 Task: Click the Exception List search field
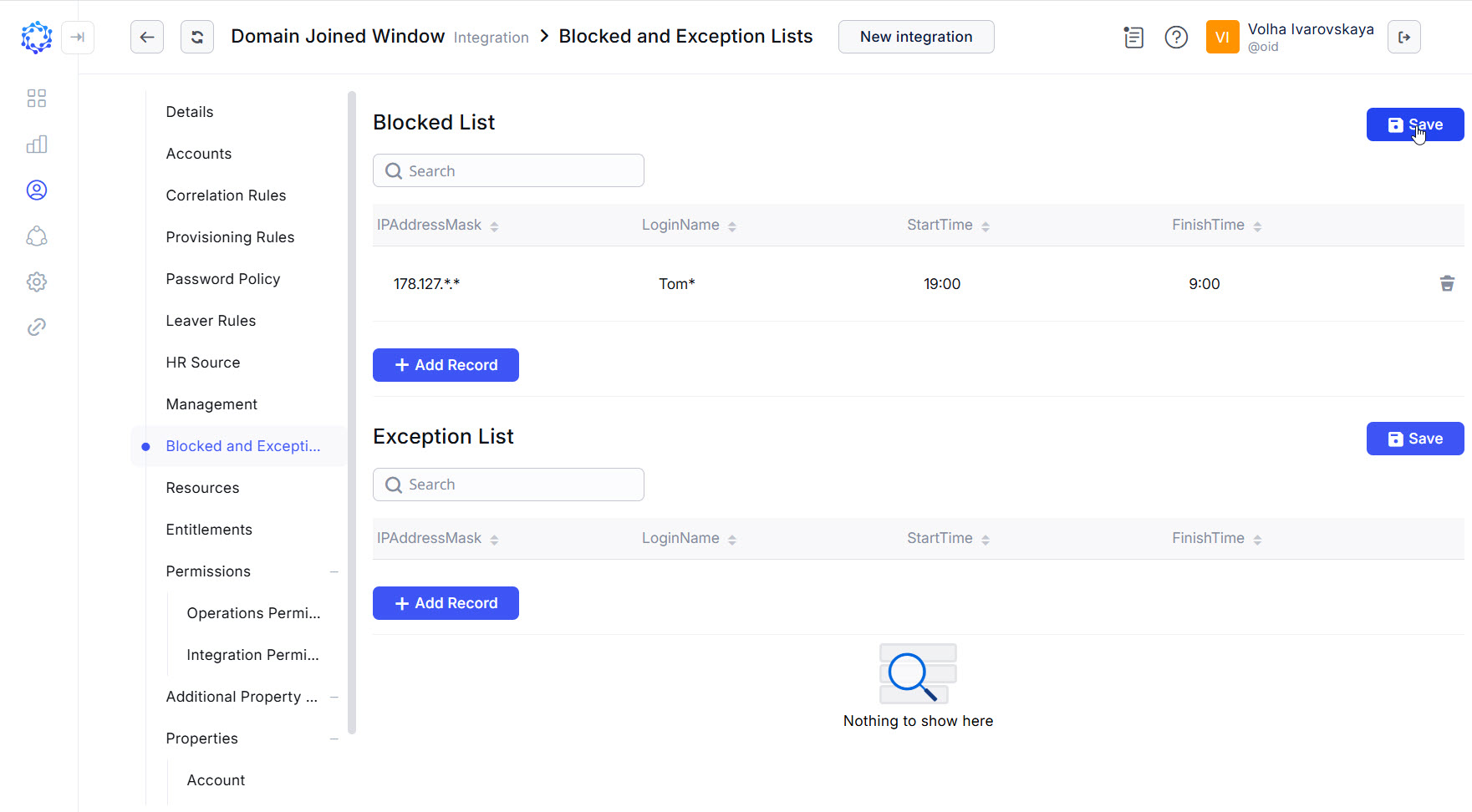point(507,485)
